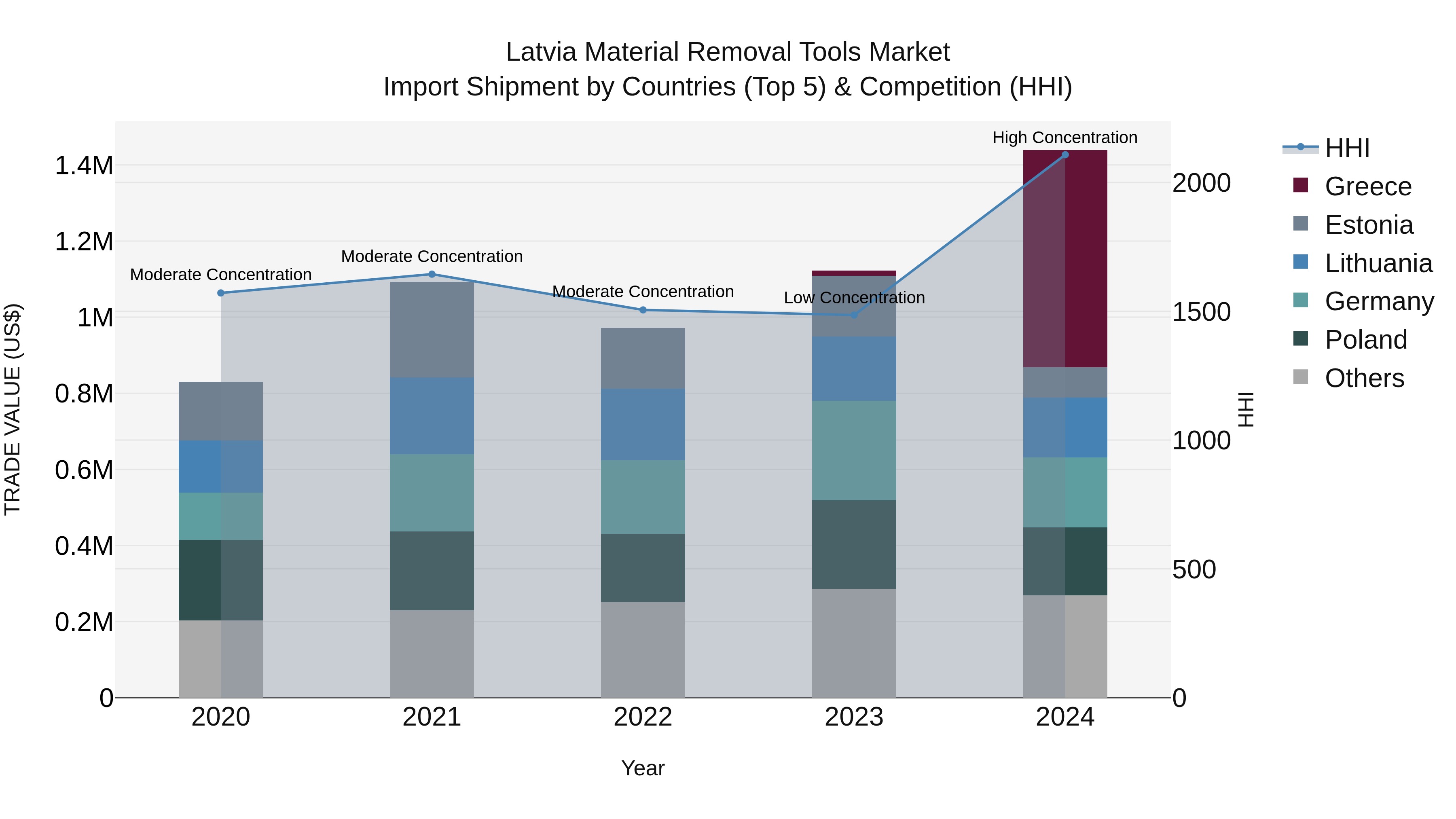Click the 1M tick on trade value axis

[x=95, y=317]
